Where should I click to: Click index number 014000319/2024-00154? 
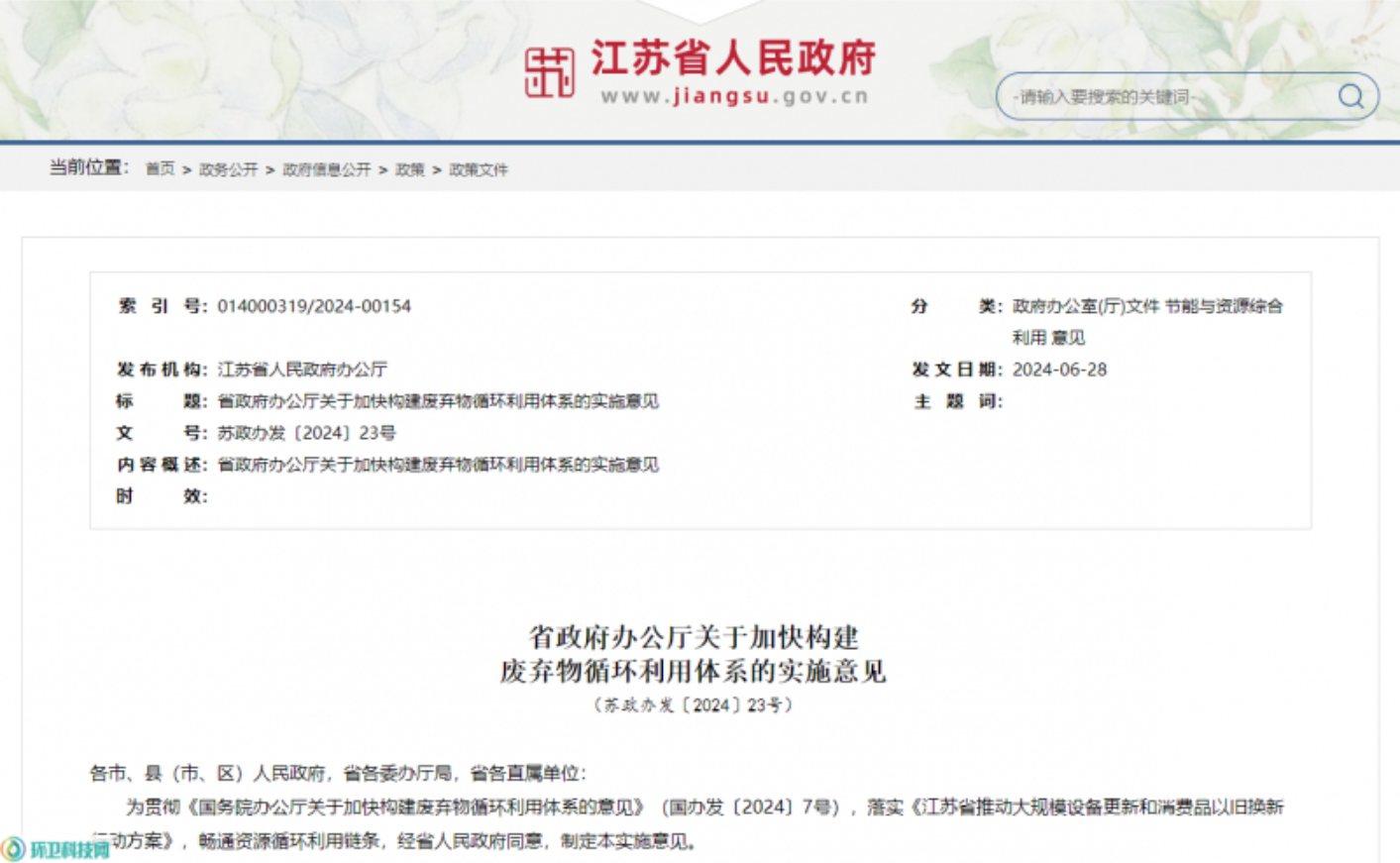(313, 306)
